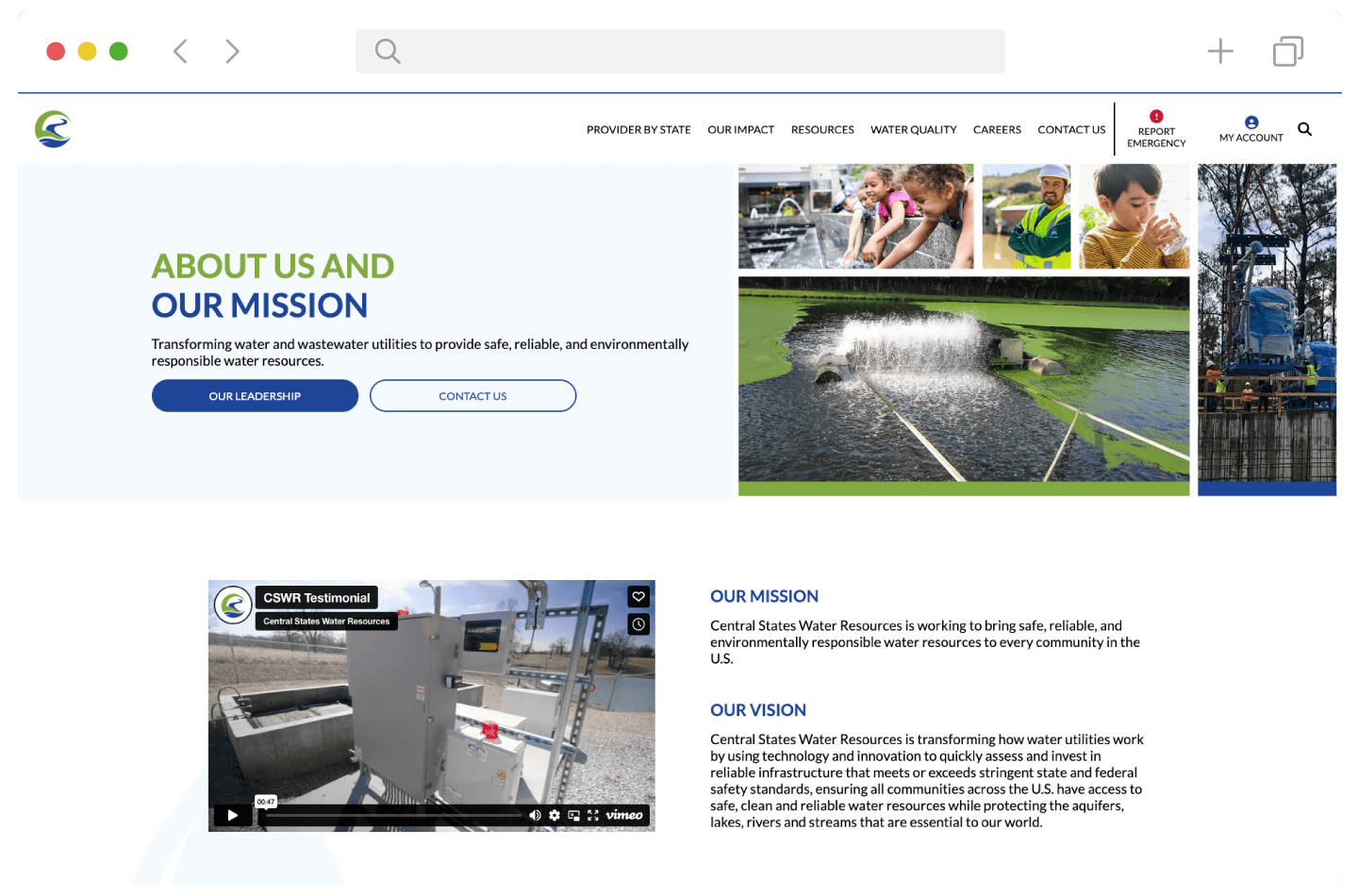This screenshot has height=896, width=1358.
Task: Enter fullscreen mode on the video
Action: pyautogui.click(x=593, y=815)
